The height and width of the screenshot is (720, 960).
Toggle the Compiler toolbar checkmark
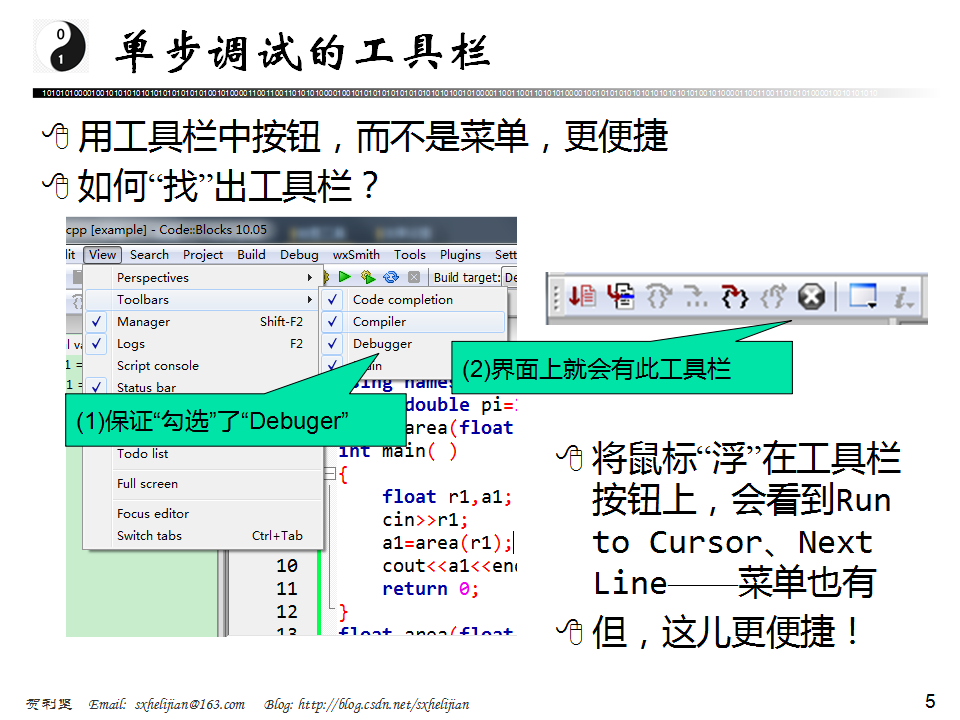click(332, 321)
